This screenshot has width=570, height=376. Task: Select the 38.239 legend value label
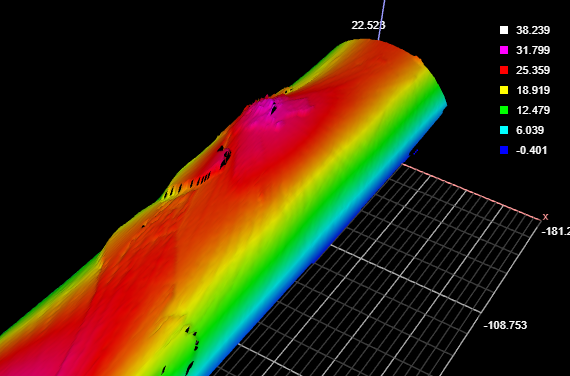(533, 30)
